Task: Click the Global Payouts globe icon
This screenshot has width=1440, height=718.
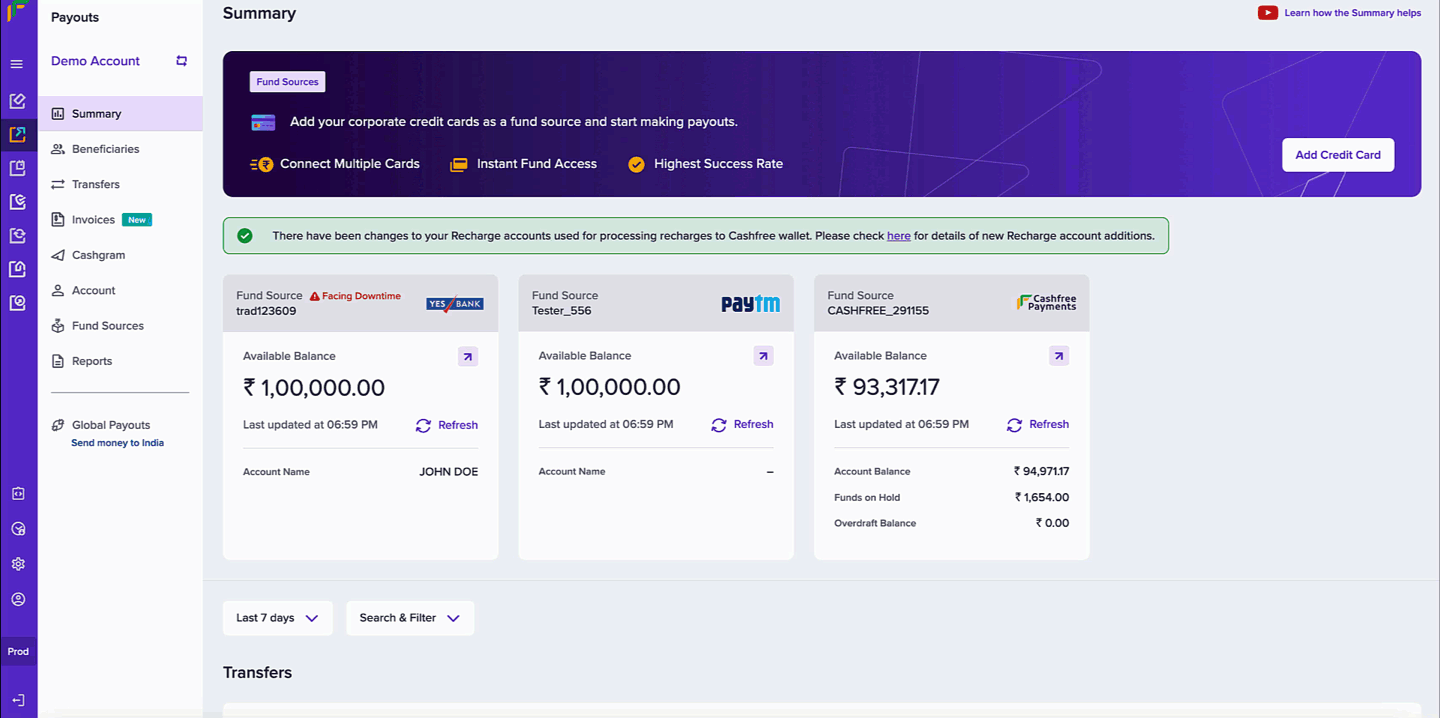Action: click(x=58, y=425)
